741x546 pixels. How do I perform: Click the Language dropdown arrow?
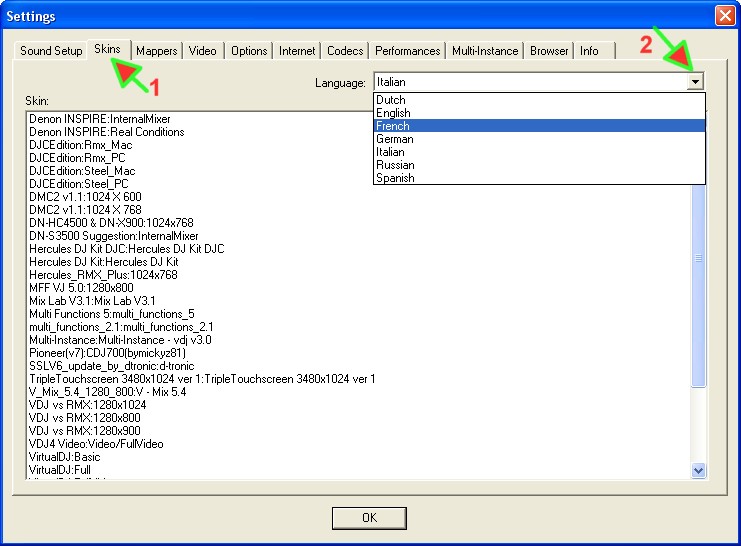click(695, 82)
